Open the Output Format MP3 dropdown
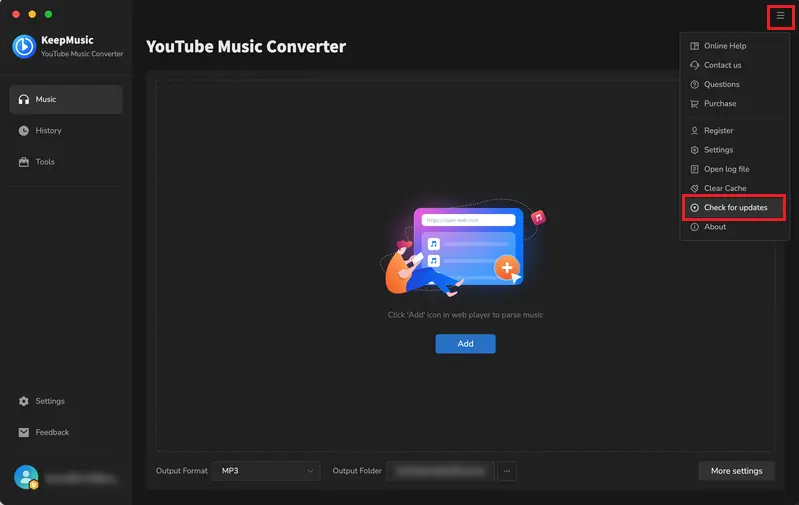 267,471
